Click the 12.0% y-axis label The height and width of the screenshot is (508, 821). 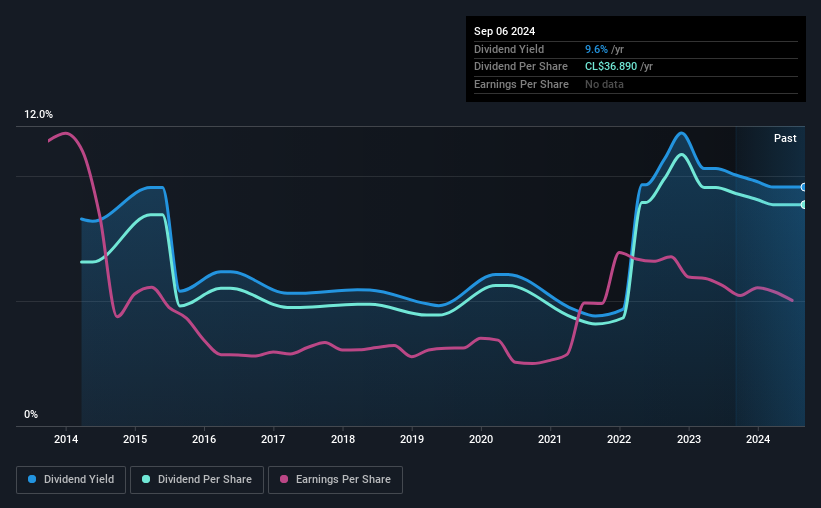[x=38, y=115]
